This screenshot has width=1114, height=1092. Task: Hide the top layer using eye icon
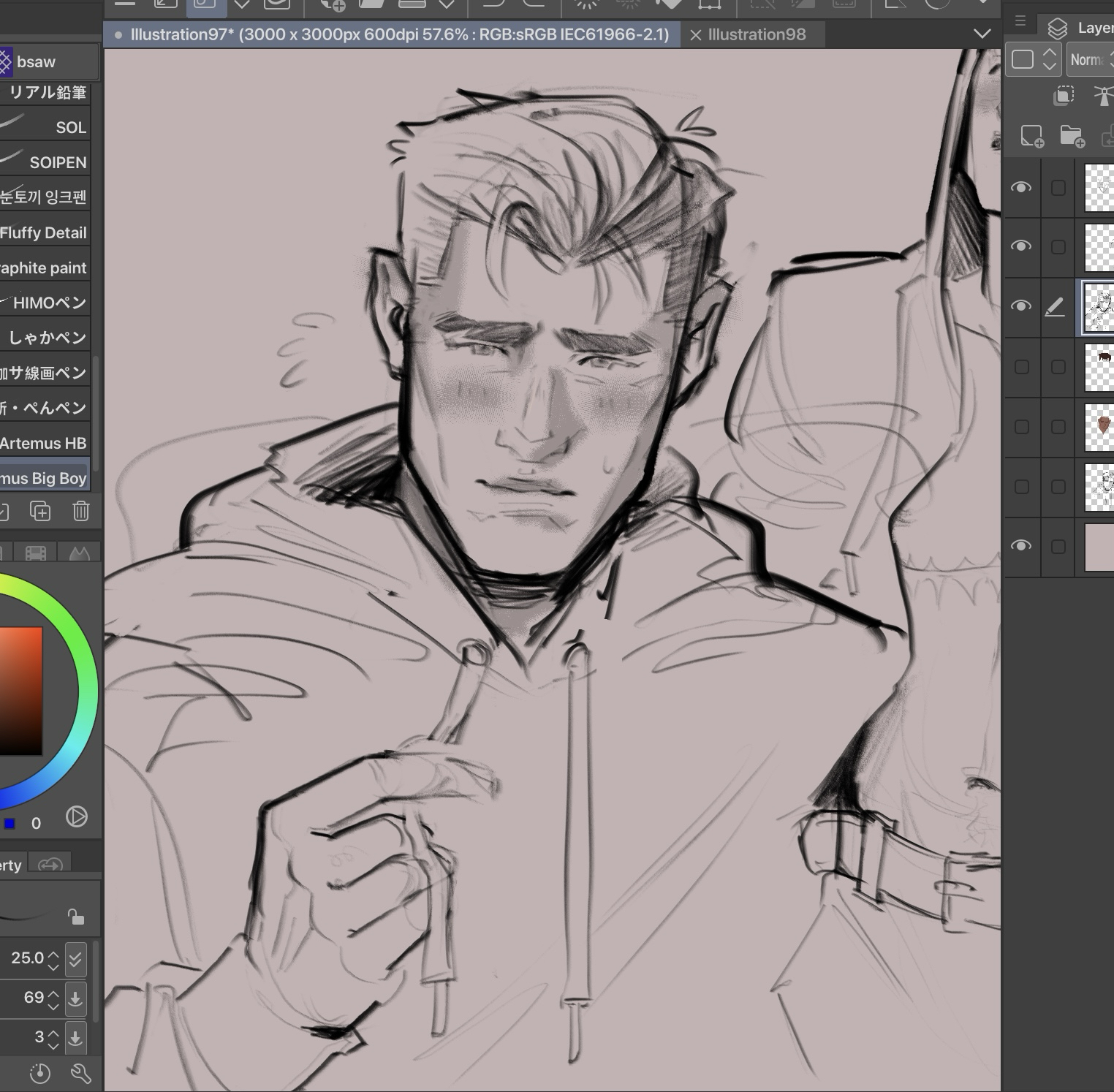[x=1021, y=188]
